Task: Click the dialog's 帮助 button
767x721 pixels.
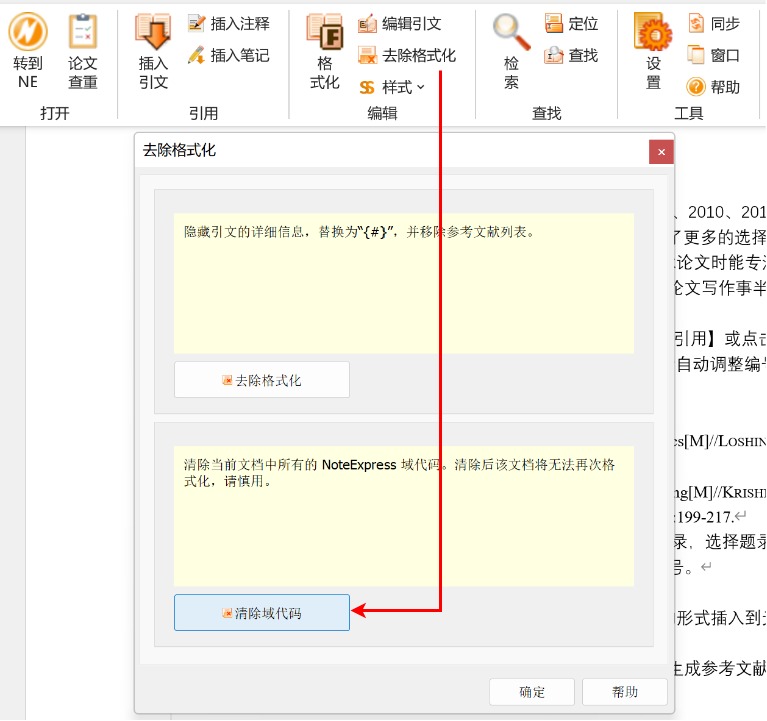Action: click(x=625, y=692)
